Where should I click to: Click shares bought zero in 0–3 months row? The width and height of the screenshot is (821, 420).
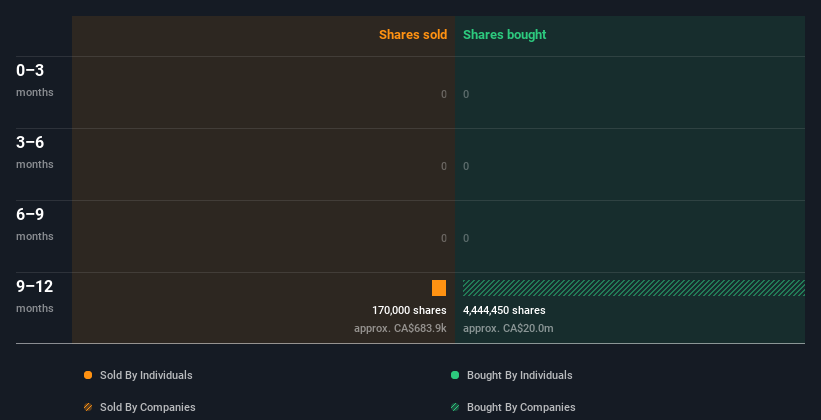click(466, 94)
